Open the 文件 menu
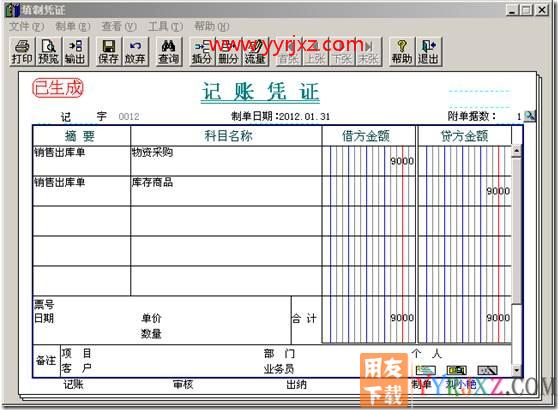Image resolution: width=558 pixels, height=410 pixels. 26,26
